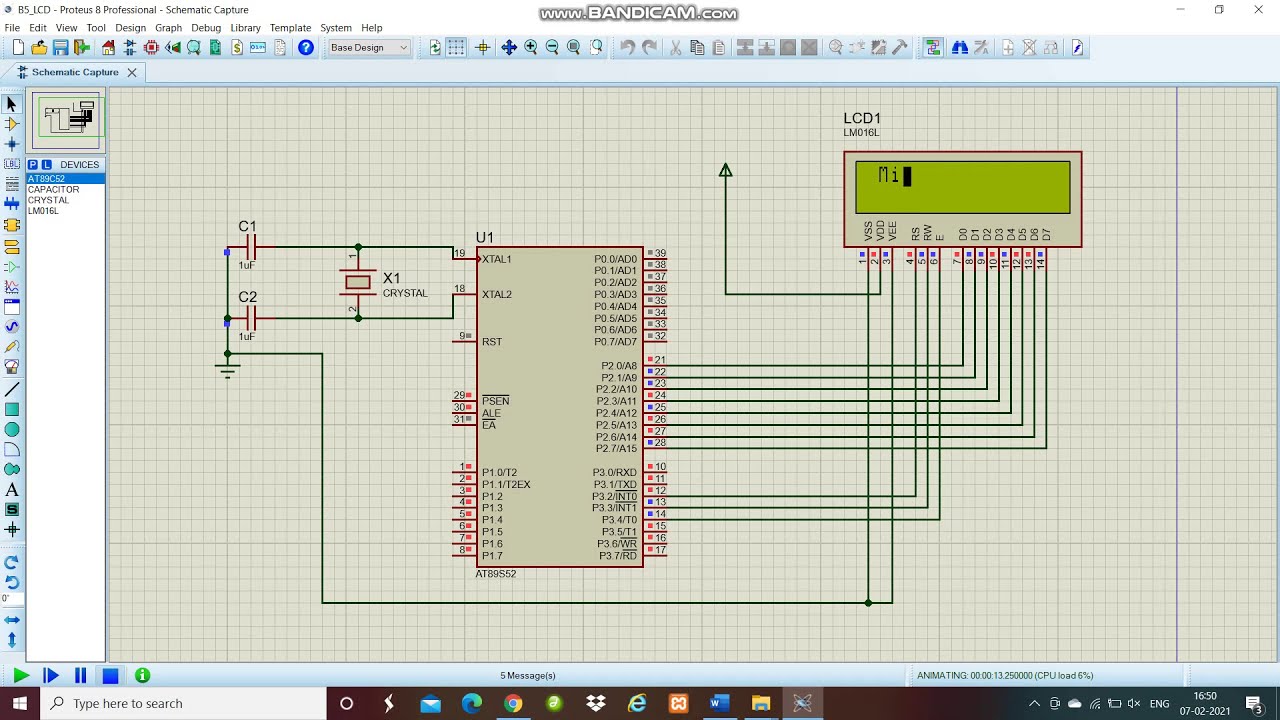The width and height of the screenshot is (1280, 720).
Task: Open the '5 Message(s)' simulation log
Action: pos(528,676)
